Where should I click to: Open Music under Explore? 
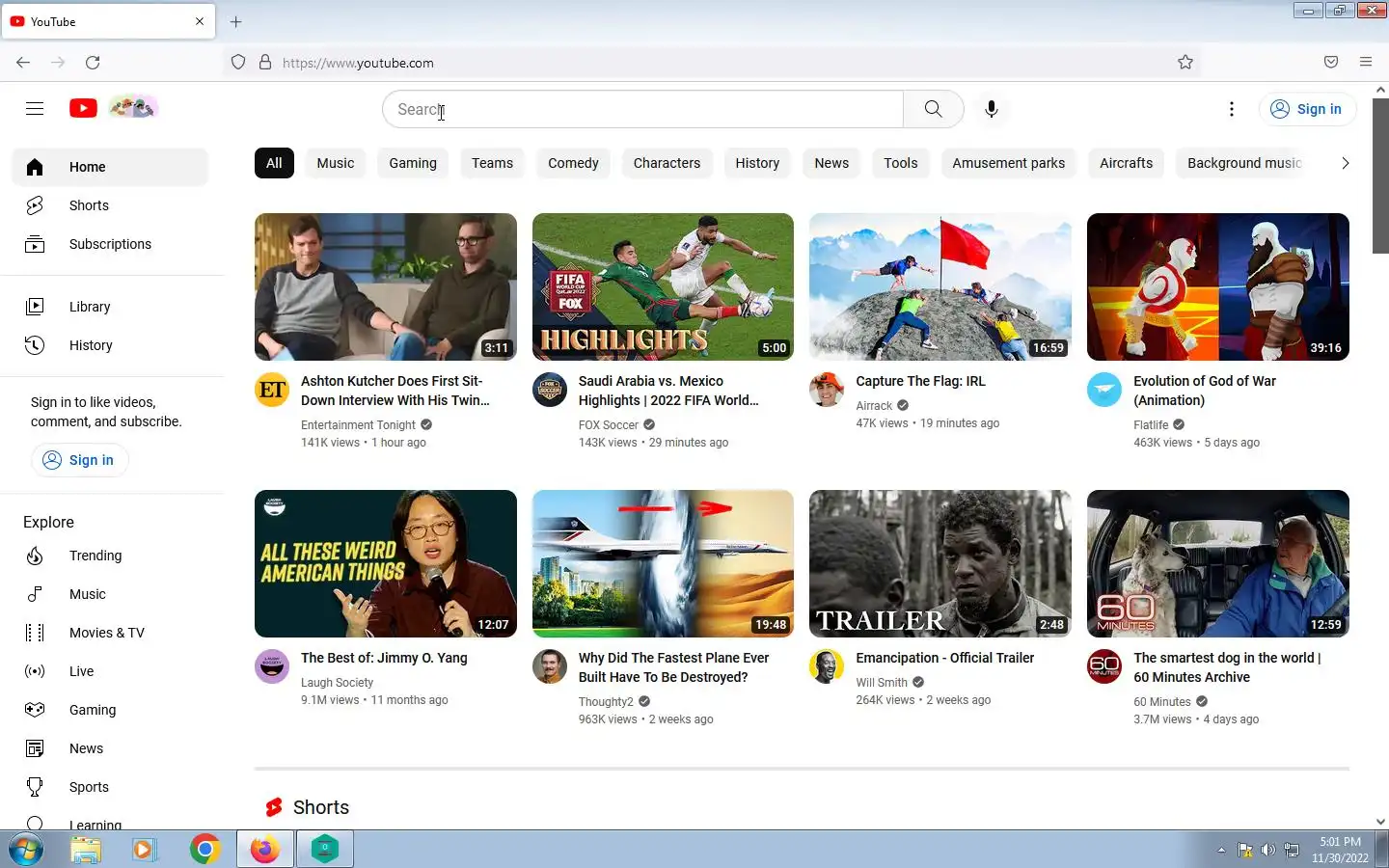coord(110,594)
